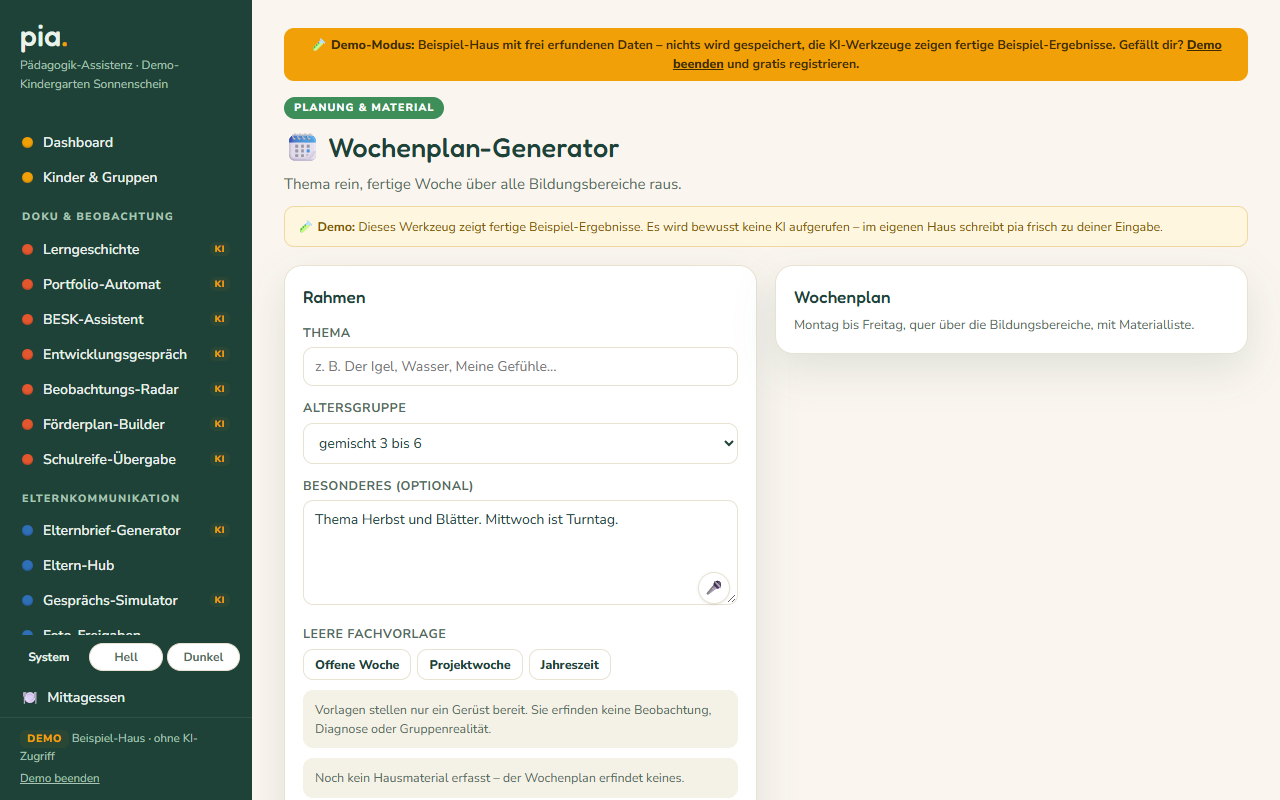Screen dimensions: 1280x800
Task: Click the Besonderes text area
Action: click(520, 553)
